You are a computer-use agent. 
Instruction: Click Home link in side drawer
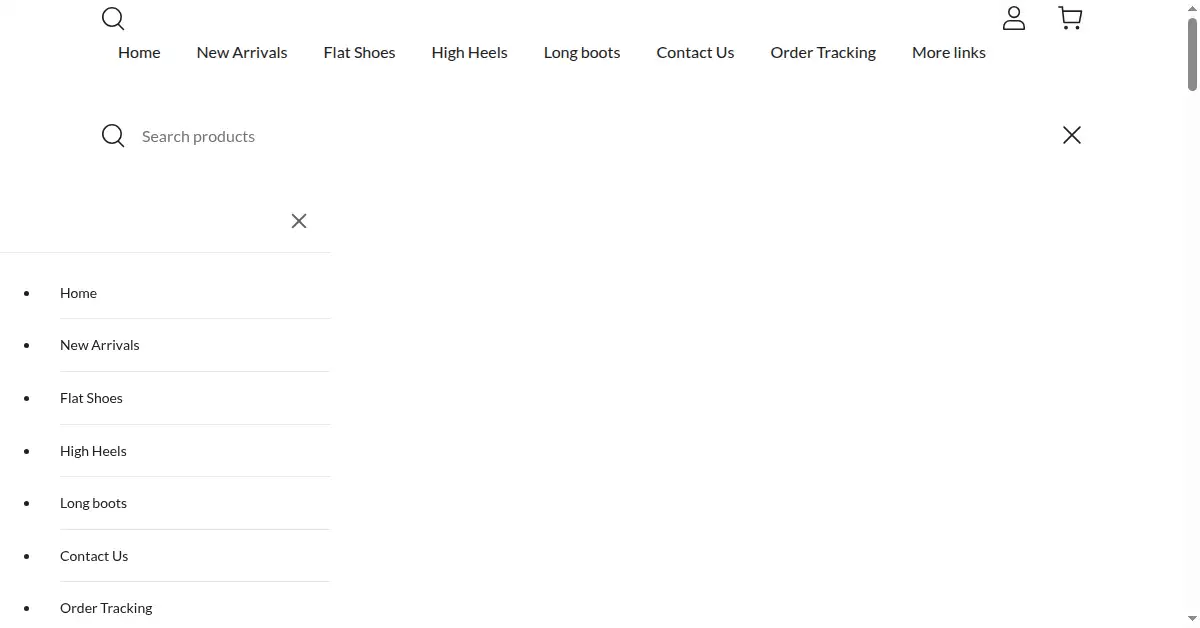pos(78,293)
